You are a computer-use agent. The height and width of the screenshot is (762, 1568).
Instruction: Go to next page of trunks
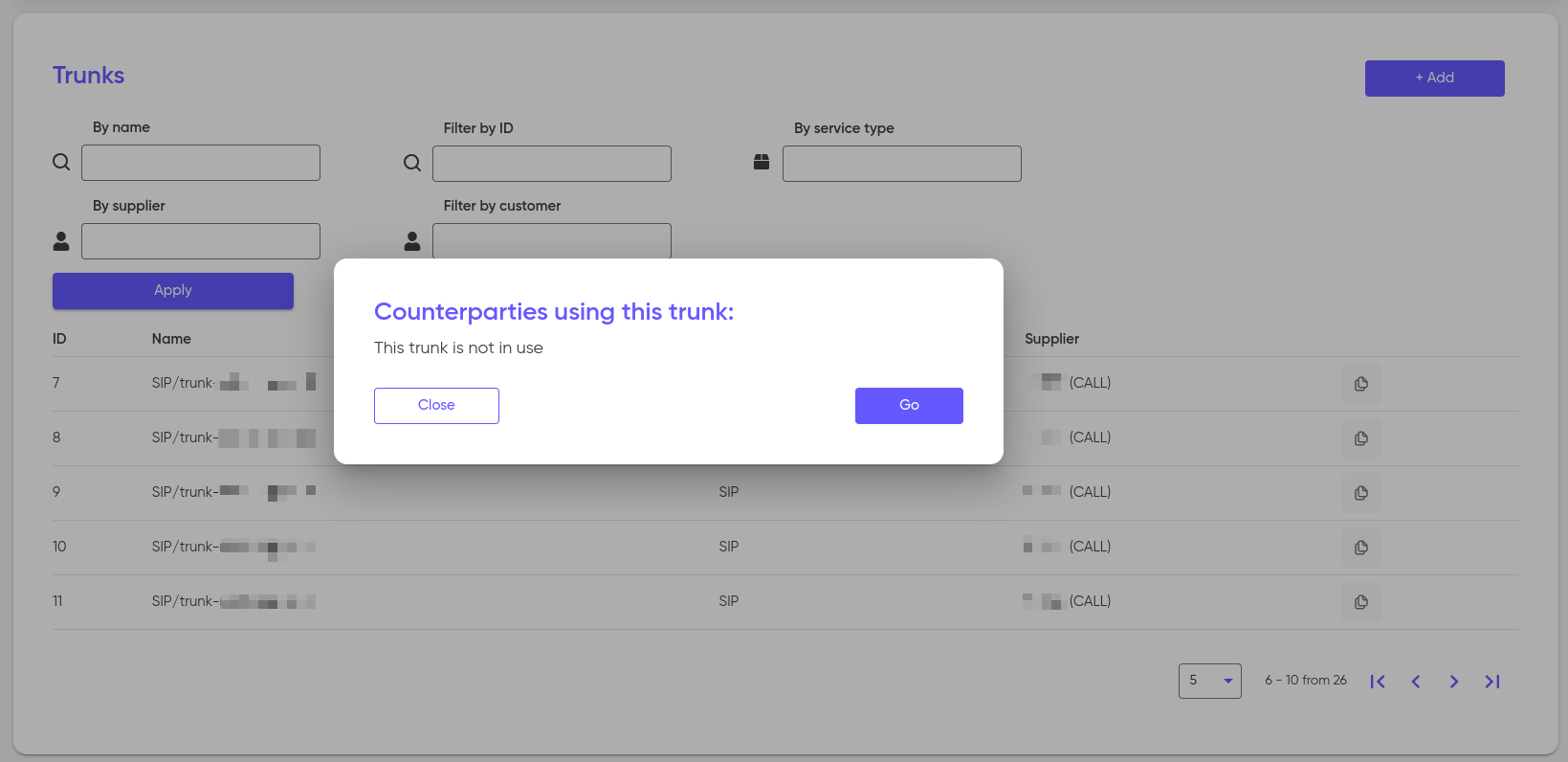(x=1454, y=682)
